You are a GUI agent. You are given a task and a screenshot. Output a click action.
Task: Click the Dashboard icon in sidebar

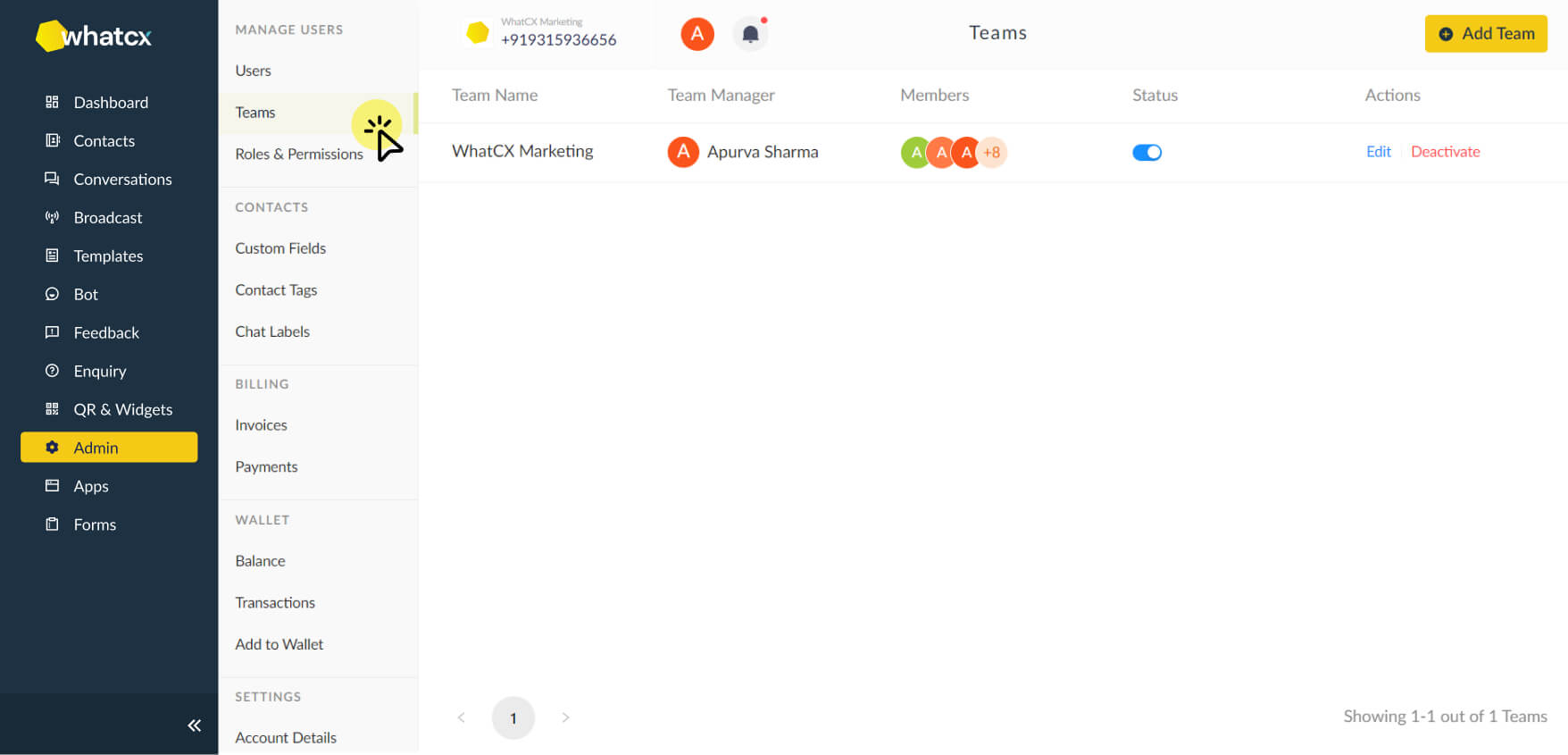point(52,102)
